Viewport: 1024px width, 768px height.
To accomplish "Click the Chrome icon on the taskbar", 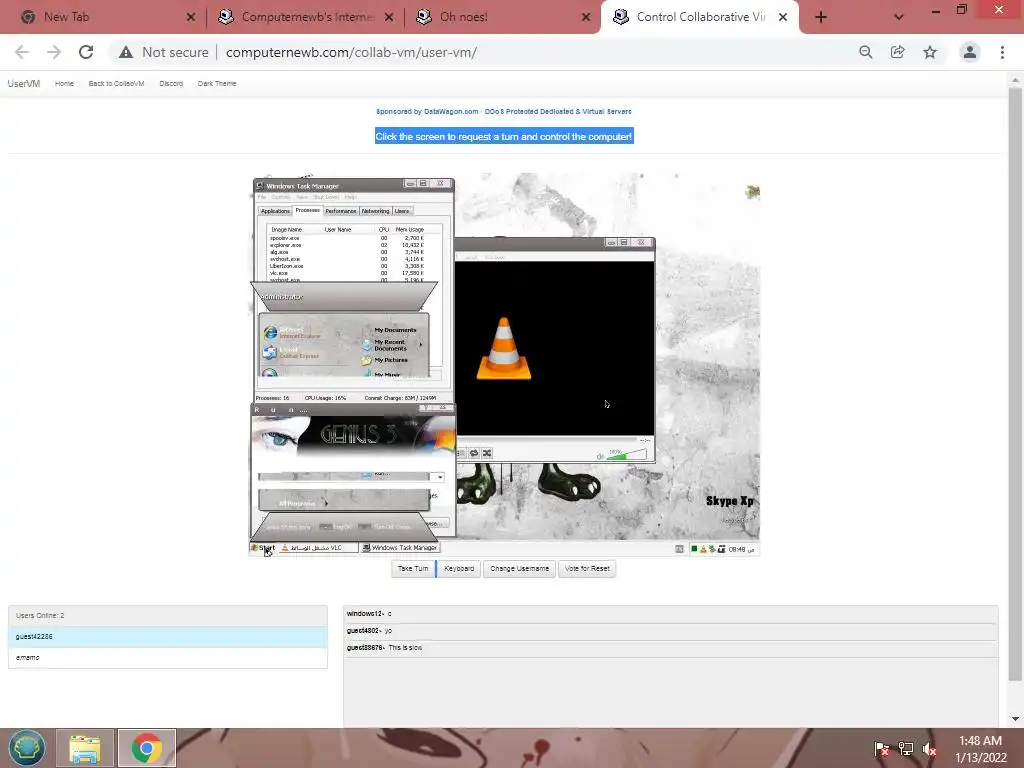I will click(147, 748).
